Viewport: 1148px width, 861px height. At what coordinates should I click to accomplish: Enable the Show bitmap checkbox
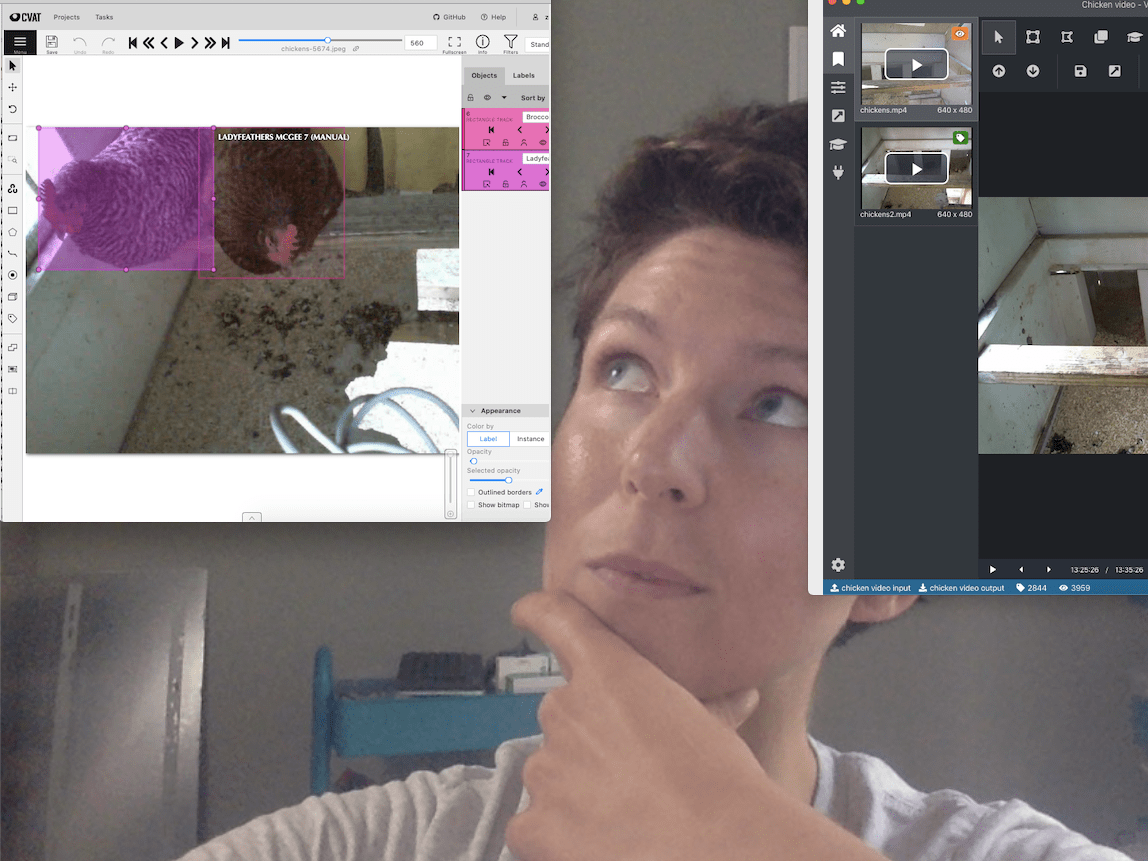pos(471,504)
